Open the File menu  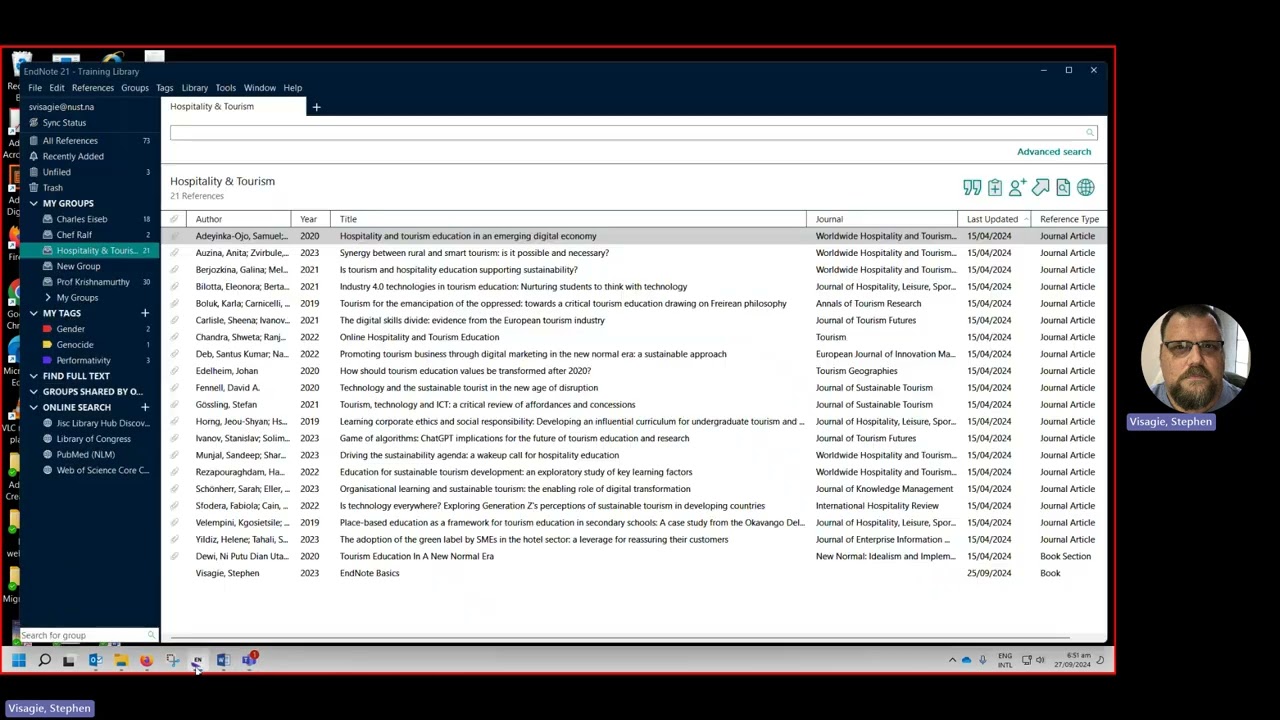tap(35, 88)
